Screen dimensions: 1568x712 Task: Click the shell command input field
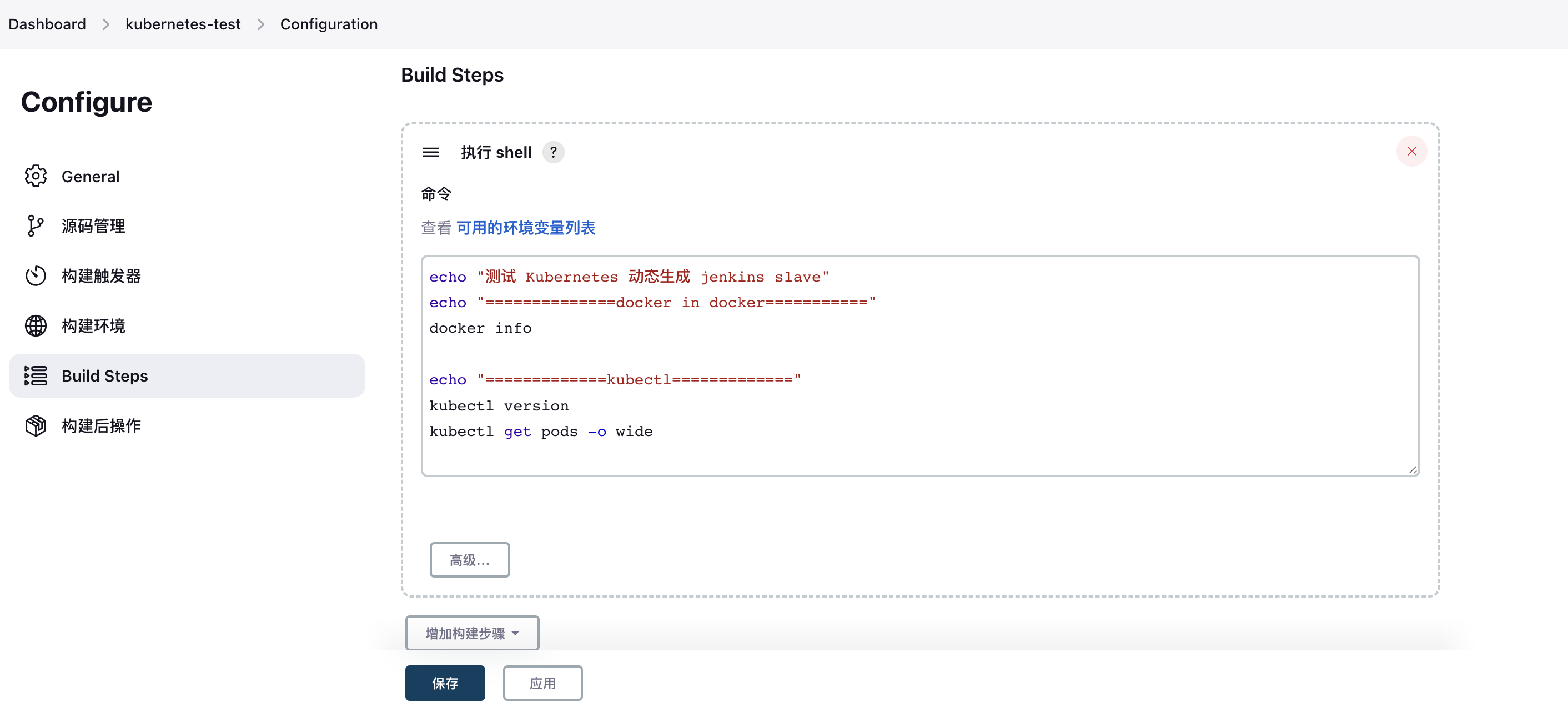click(x=920, y=366)
